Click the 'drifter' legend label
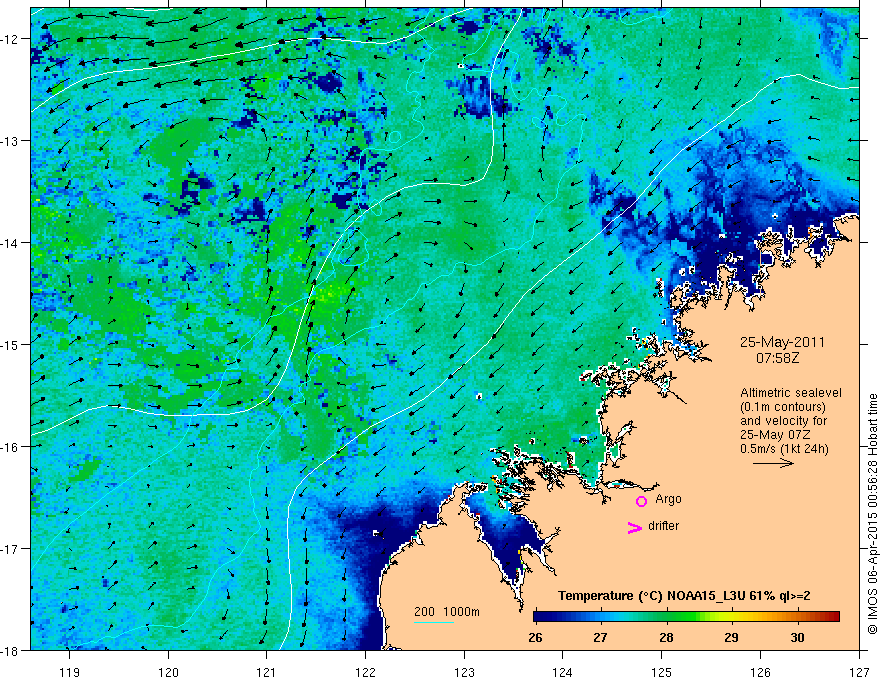The image size is (880, 680). coord(663,526)
